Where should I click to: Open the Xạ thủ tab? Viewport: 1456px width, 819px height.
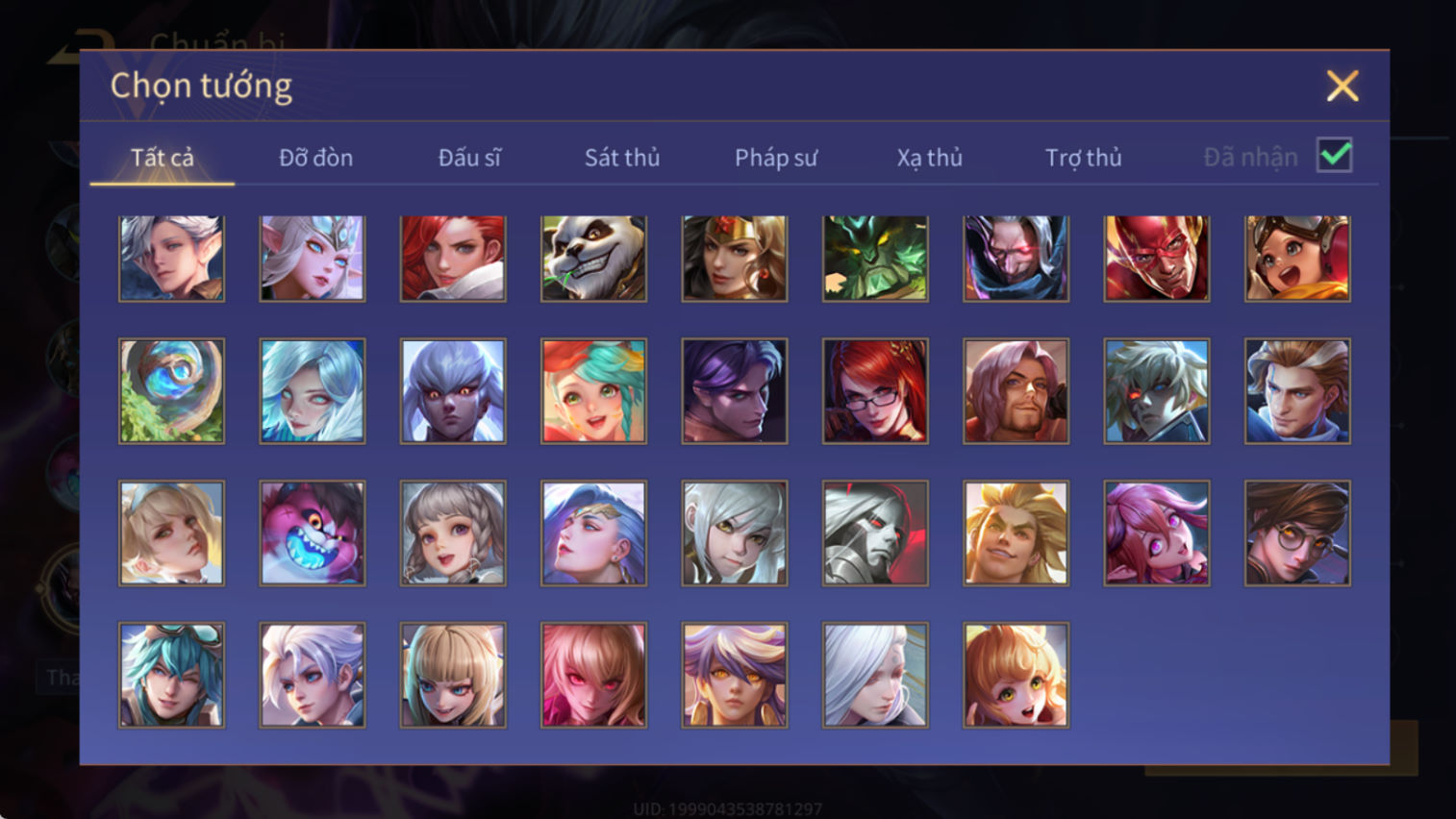pyautogui.click(x=930, y=158)
